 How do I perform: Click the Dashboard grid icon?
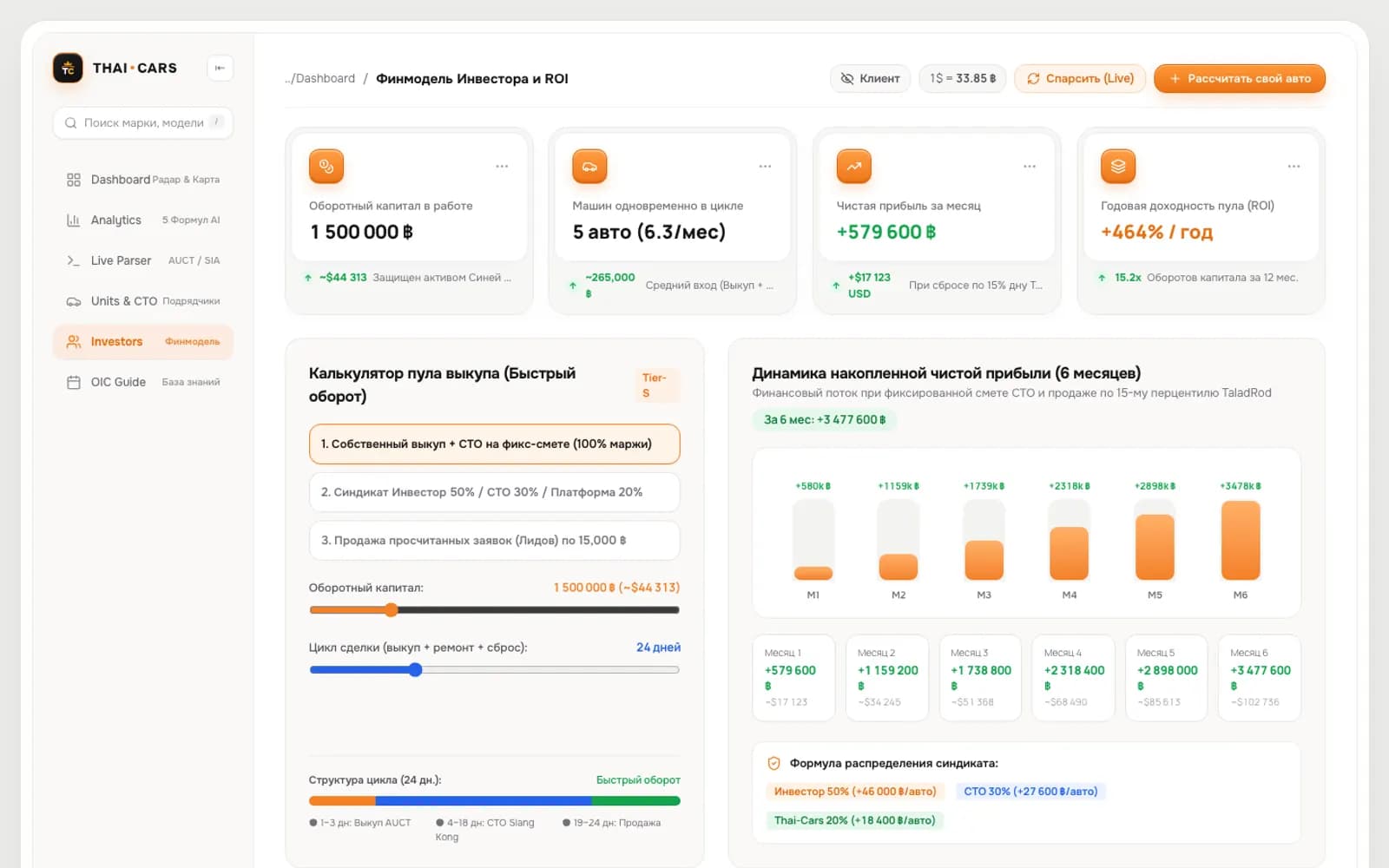tap(74, 180)
